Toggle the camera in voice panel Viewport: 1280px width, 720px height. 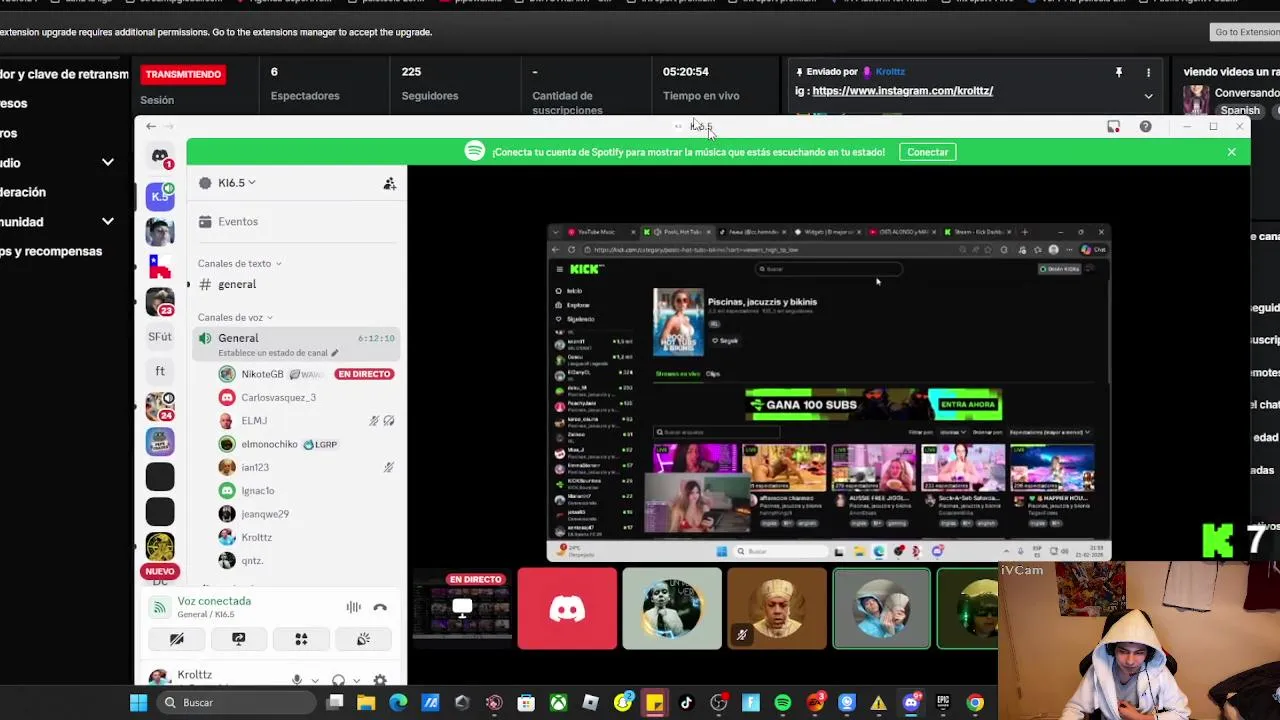pos(176,639)
